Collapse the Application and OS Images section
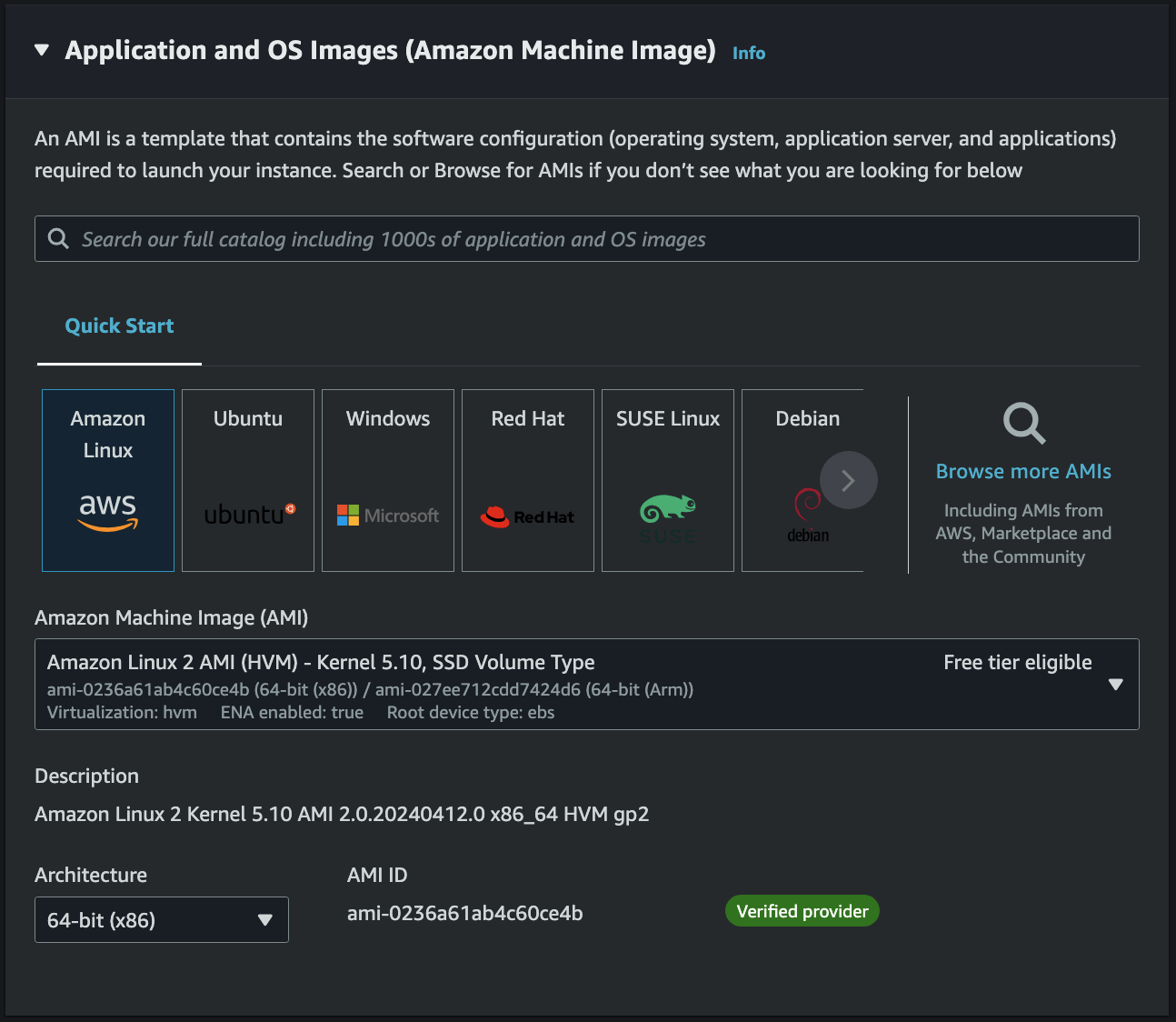Screen dimensions: 1176x1022 tap(42, 50)
